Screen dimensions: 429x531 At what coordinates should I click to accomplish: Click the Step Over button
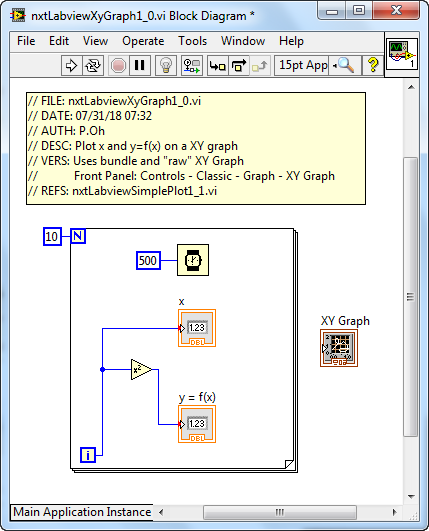[239, 65]
